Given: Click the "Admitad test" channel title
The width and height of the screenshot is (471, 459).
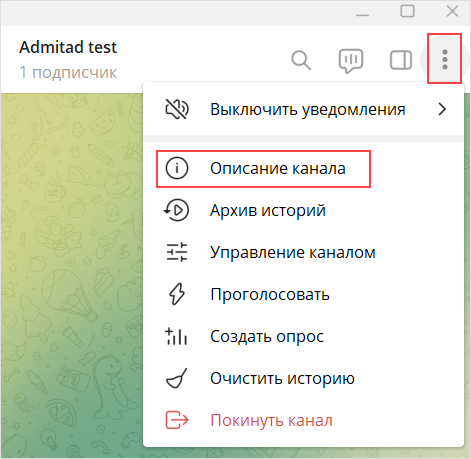Looking at the screenshot, I should point(68,47).
